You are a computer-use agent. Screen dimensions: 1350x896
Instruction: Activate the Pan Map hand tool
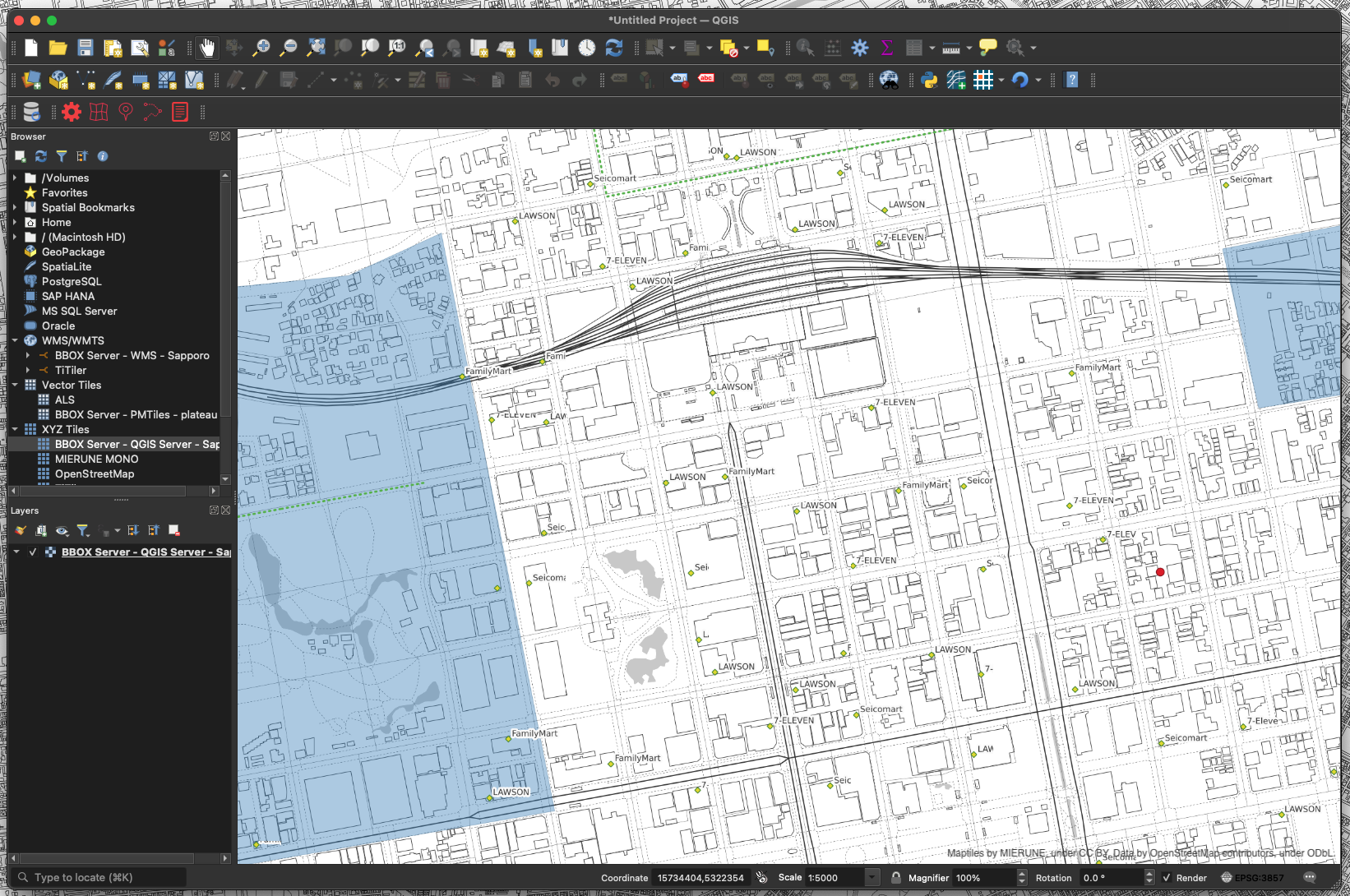pos(207,48)
